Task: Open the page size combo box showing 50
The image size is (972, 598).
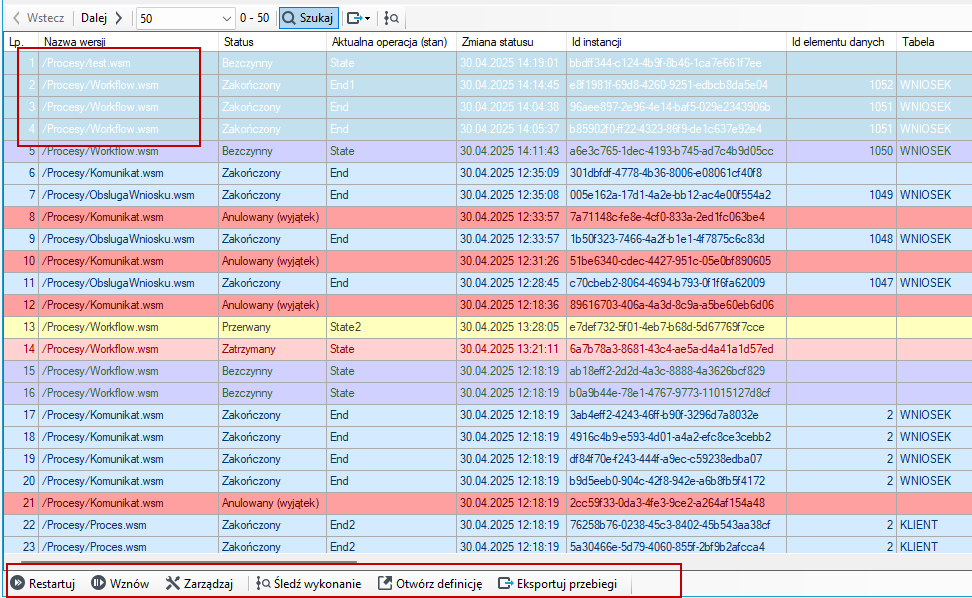Action: coord(185,18)
